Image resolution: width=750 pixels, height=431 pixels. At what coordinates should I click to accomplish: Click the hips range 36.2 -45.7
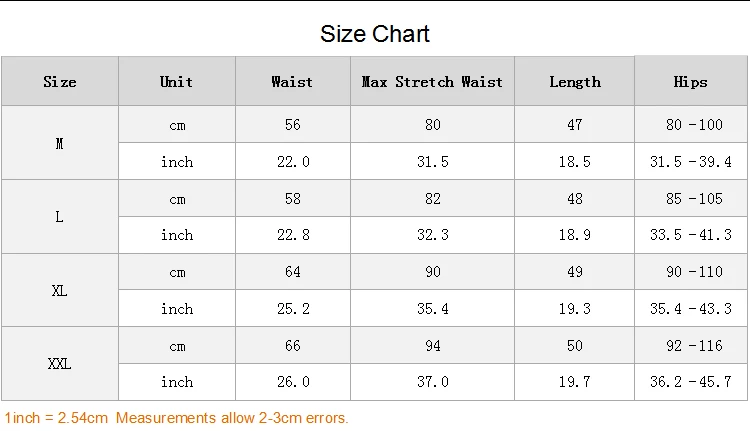[x=691, y=382]
